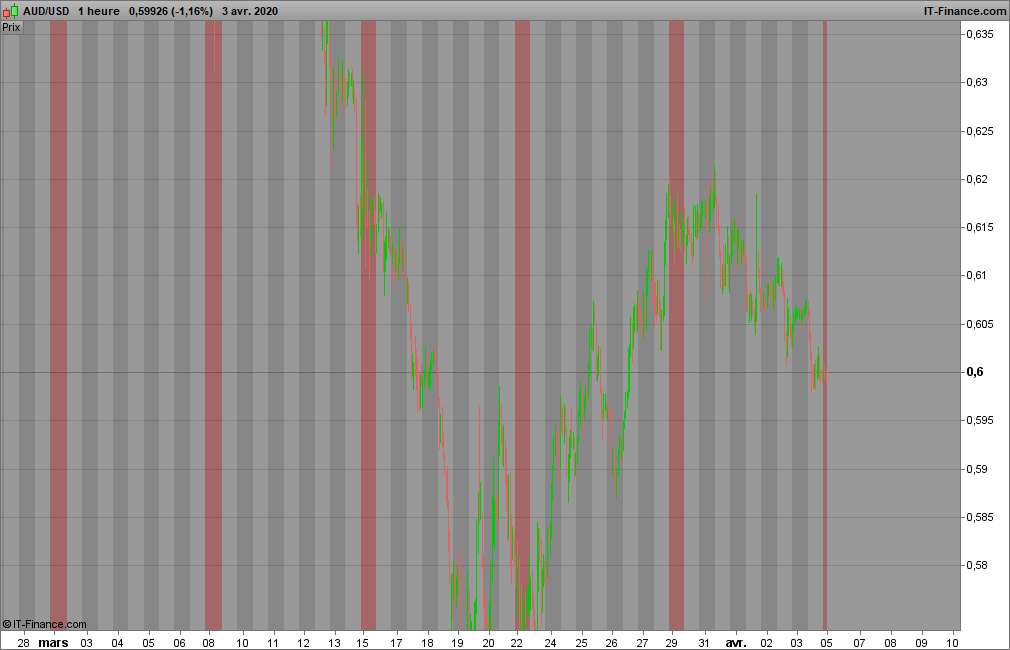Click the ©IT-Finance.com text at bottom left
This screenshot has width=1010, height=650.
tap(44, 624)
